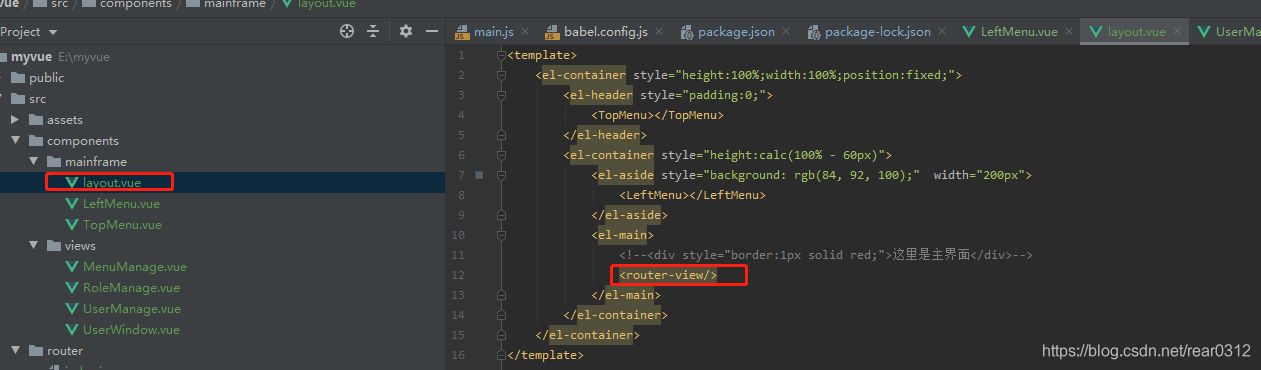1261x370 pixels.
Task: Switch to the main.js tab
Action: [492, 32]
